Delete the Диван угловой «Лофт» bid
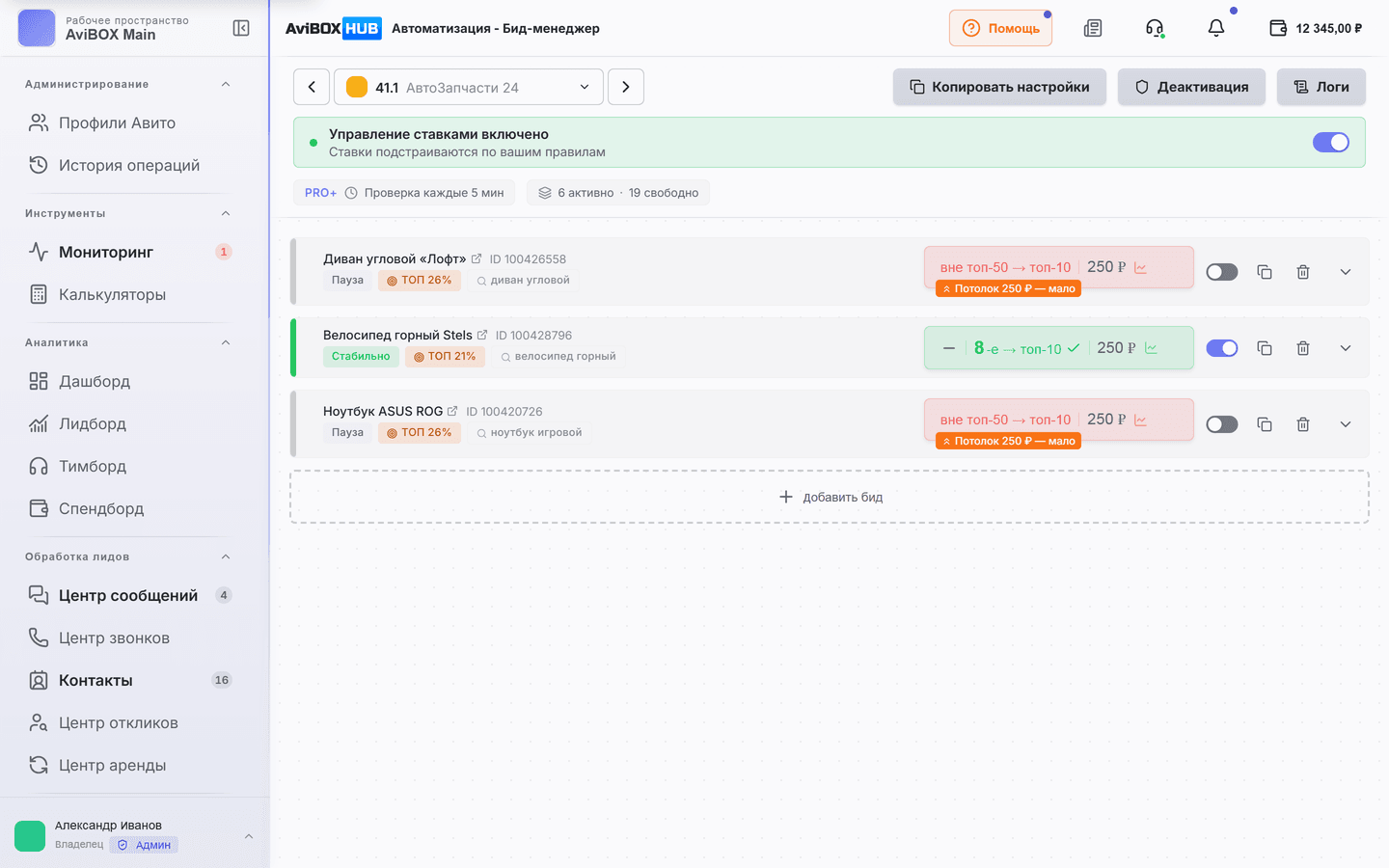The image size is (1389, 868). click(x=1303, y=272)
